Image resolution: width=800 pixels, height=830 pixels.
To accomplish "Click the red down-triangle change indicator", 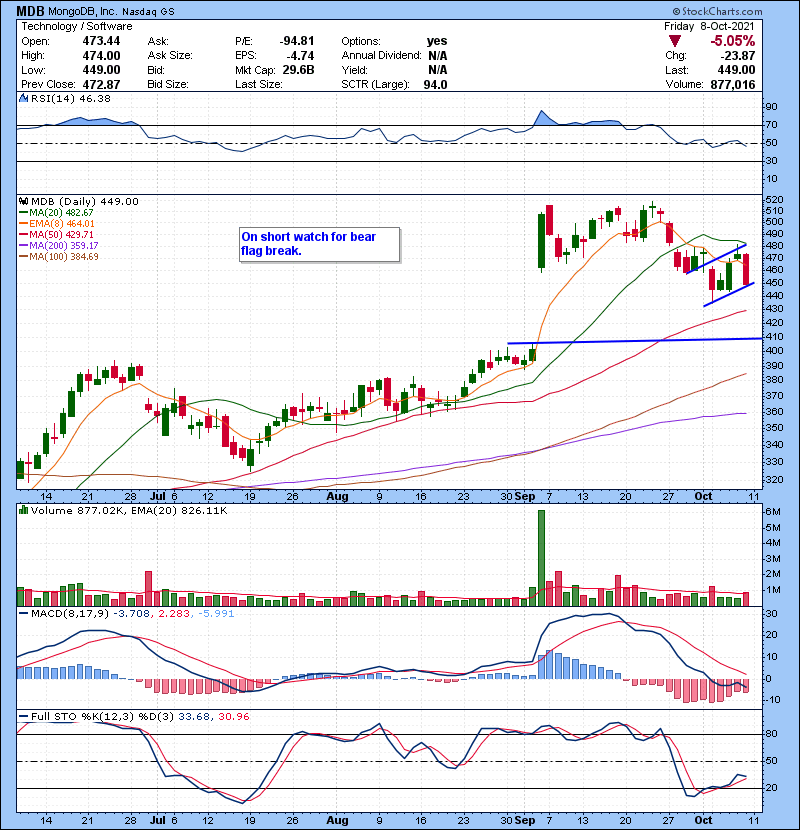I will tap(675, 41).
